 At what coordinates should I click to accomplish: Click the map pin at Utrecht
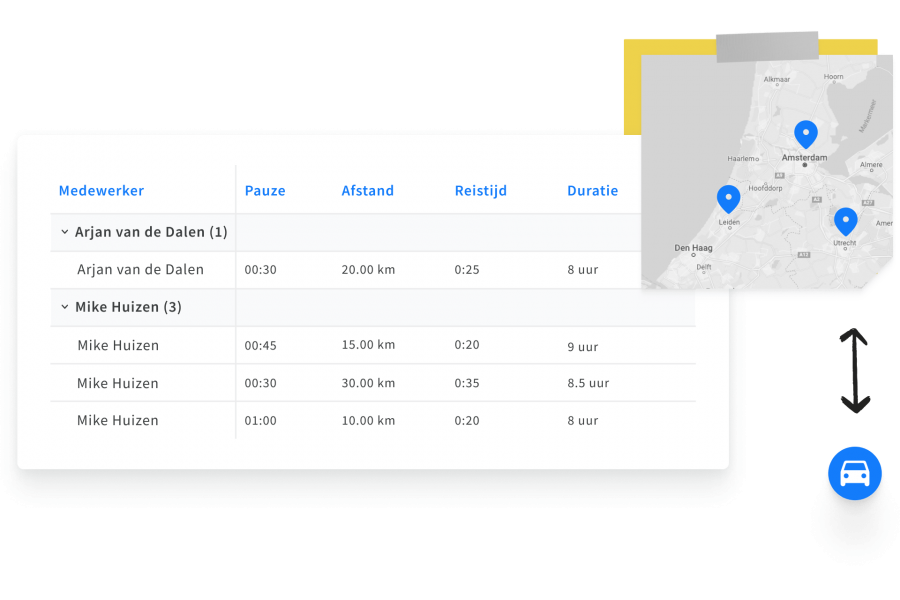tap(845, 221)
